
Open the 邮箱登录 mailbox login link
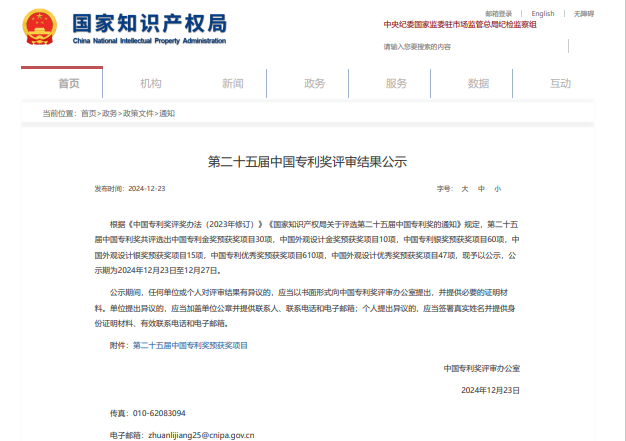tap(499, 13)
